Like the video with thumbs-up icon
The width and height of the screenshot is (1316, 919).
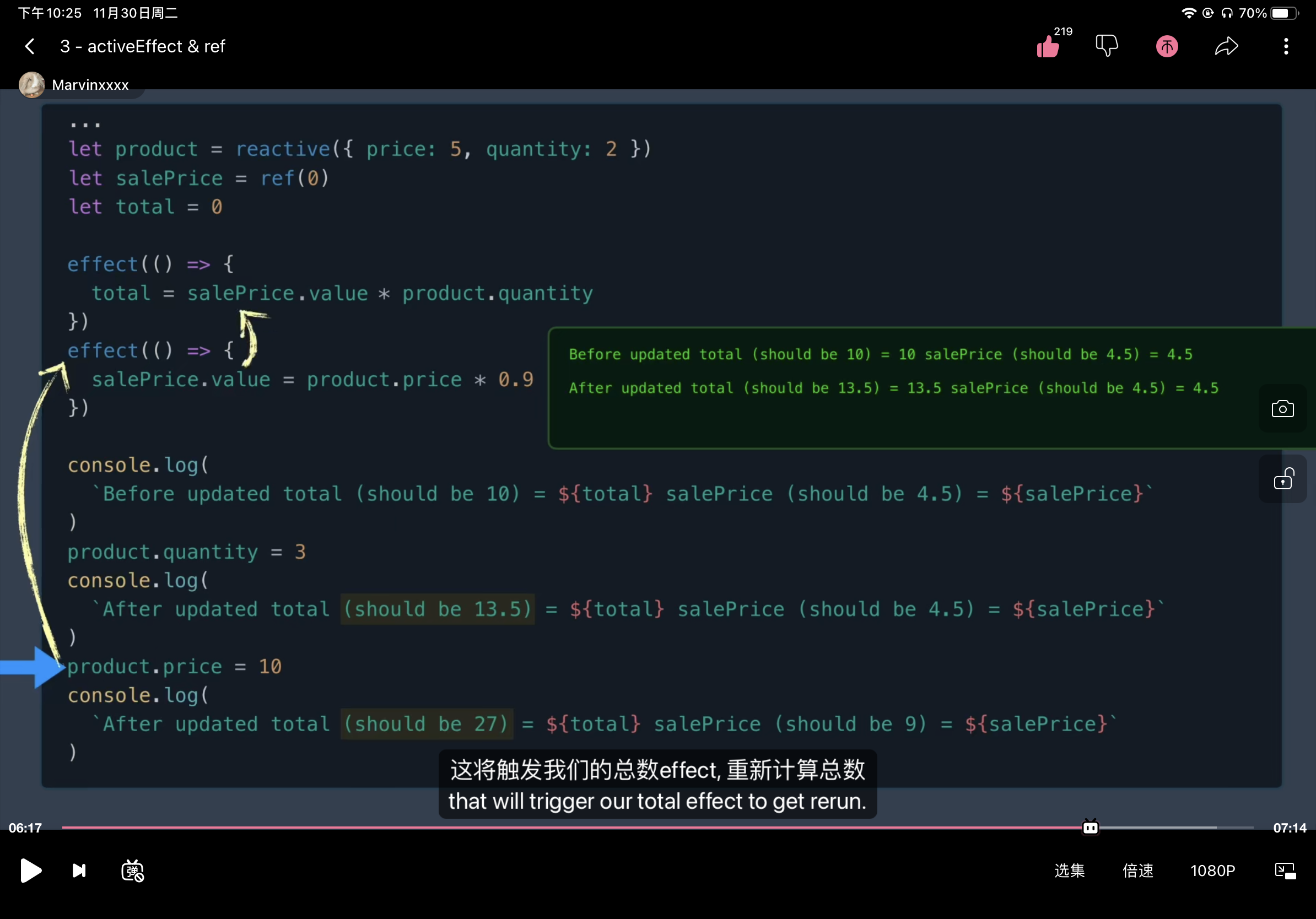tap(1048, 46)
